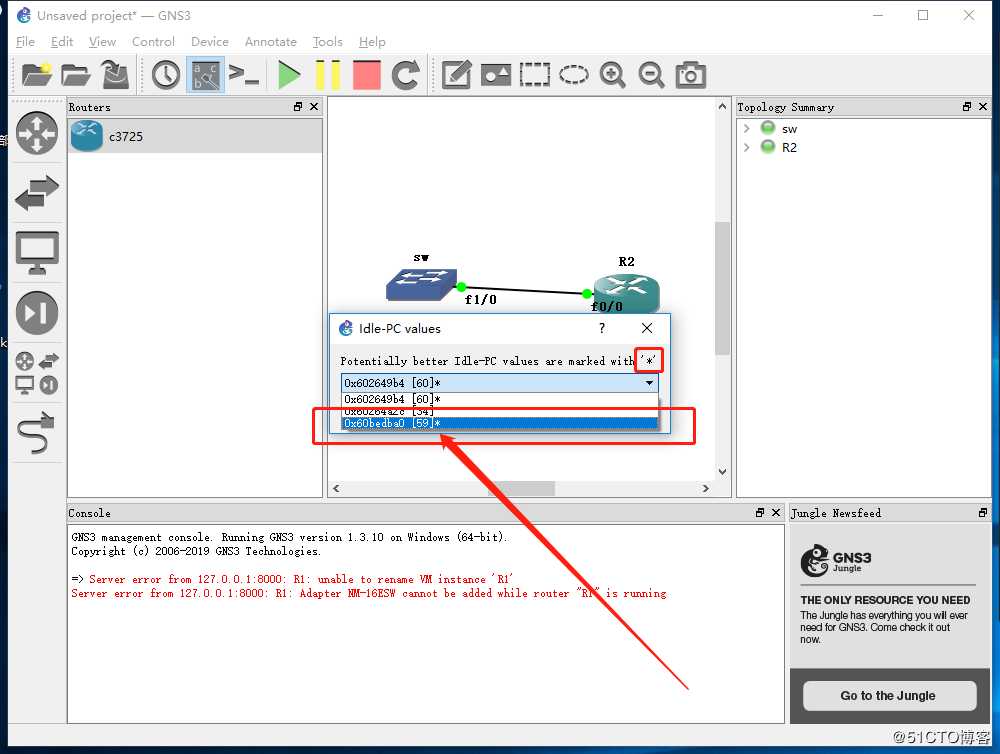
Task: Open the Tools menu
Action: (x=327, y=41)
